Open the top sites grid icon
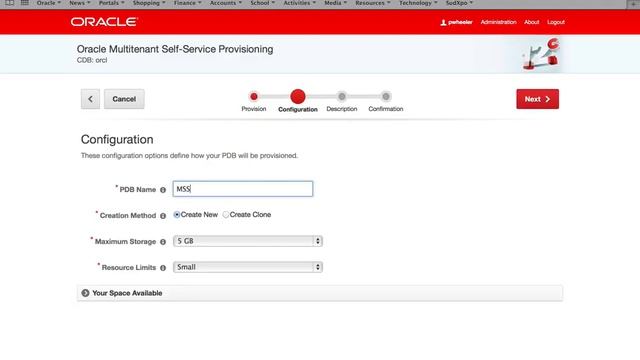 [x=24, y=3]
